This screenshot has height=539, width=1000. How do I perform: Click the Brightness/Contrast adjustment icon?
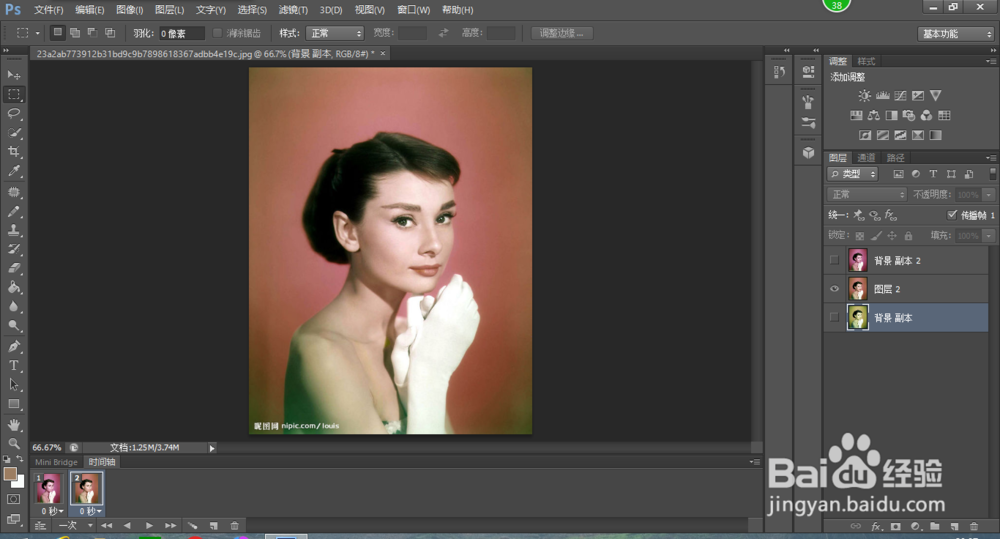pyautogui.click(x=864, y=95)
